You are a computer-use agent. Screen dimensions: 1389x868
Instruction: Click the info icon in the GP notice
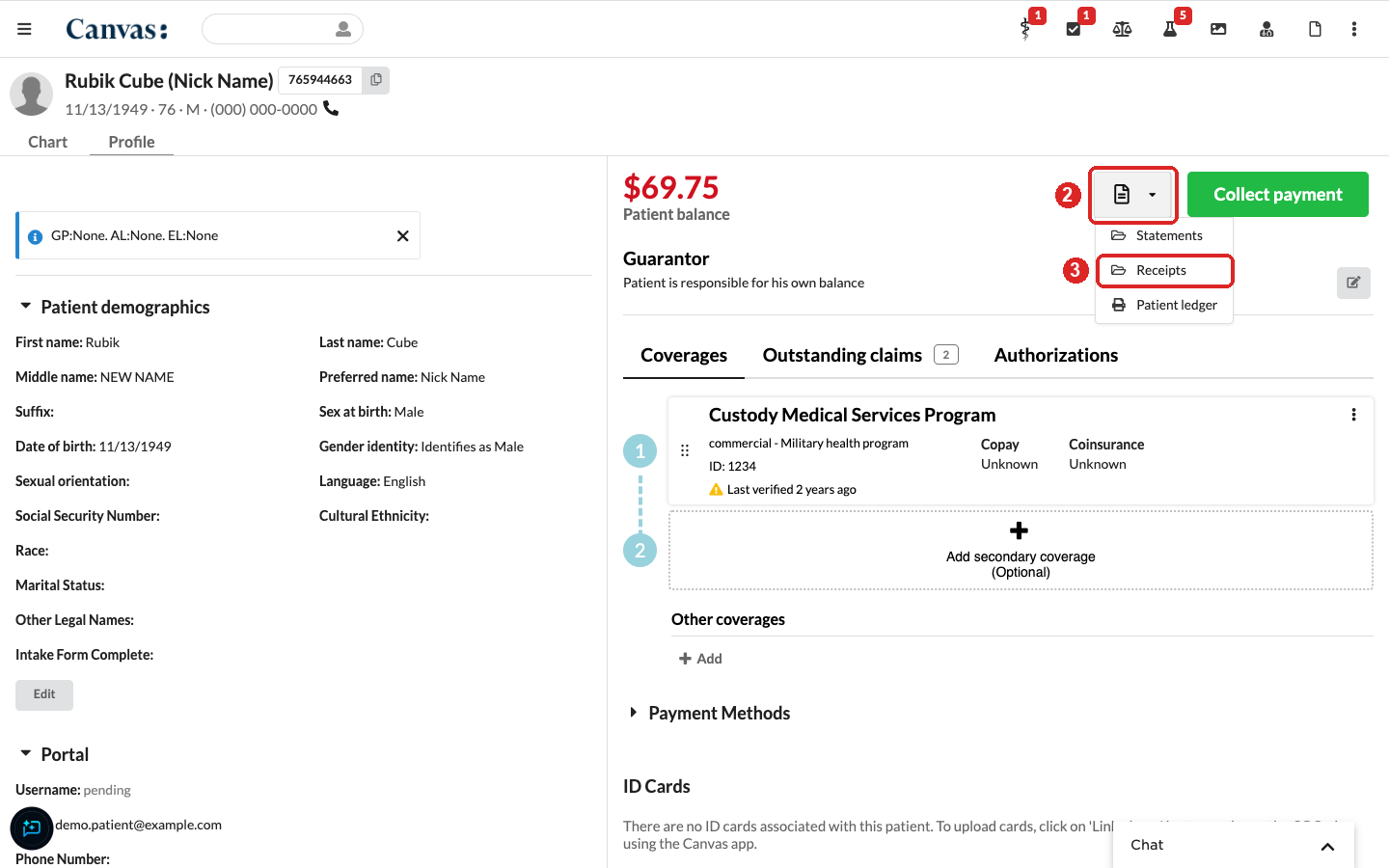pyautogui.click(x=36, y=236)
